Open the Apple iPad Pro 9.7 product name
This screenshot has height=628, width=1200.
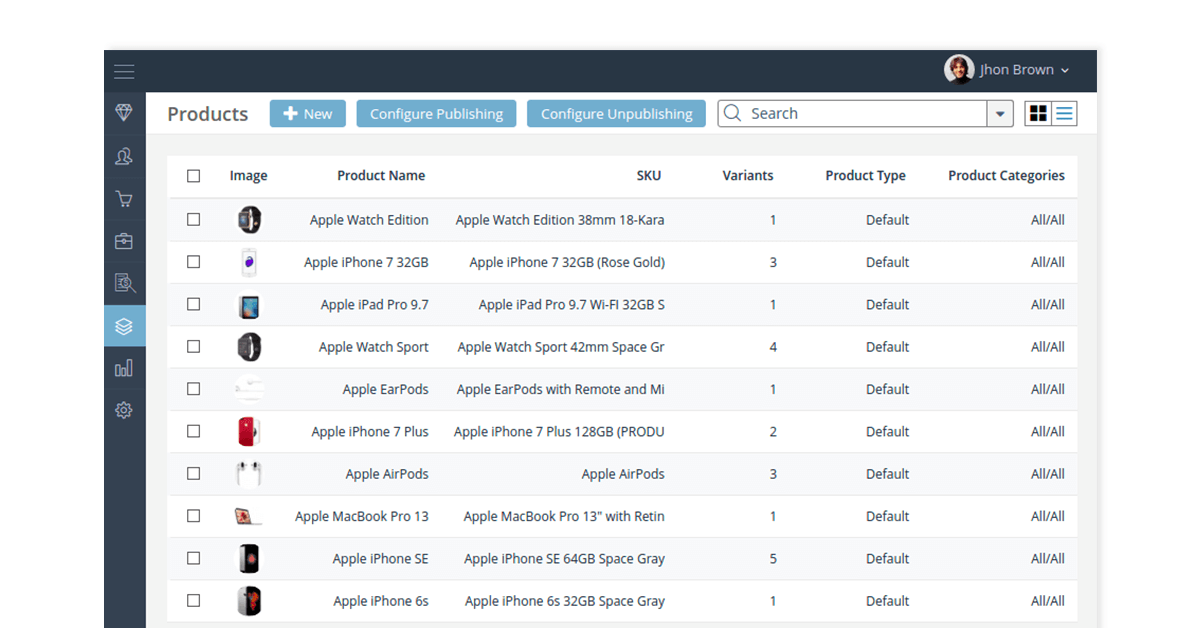375,305
